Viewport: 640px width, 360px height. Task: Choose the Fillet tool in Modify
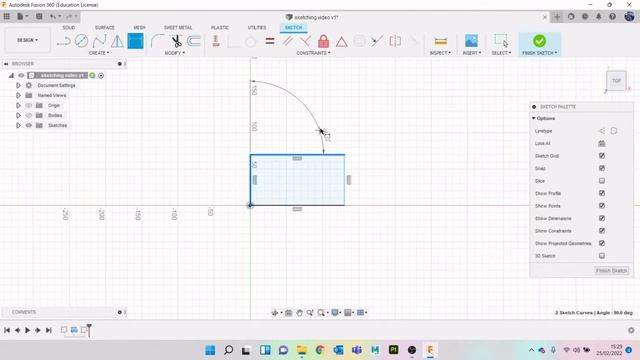[157, 41]
